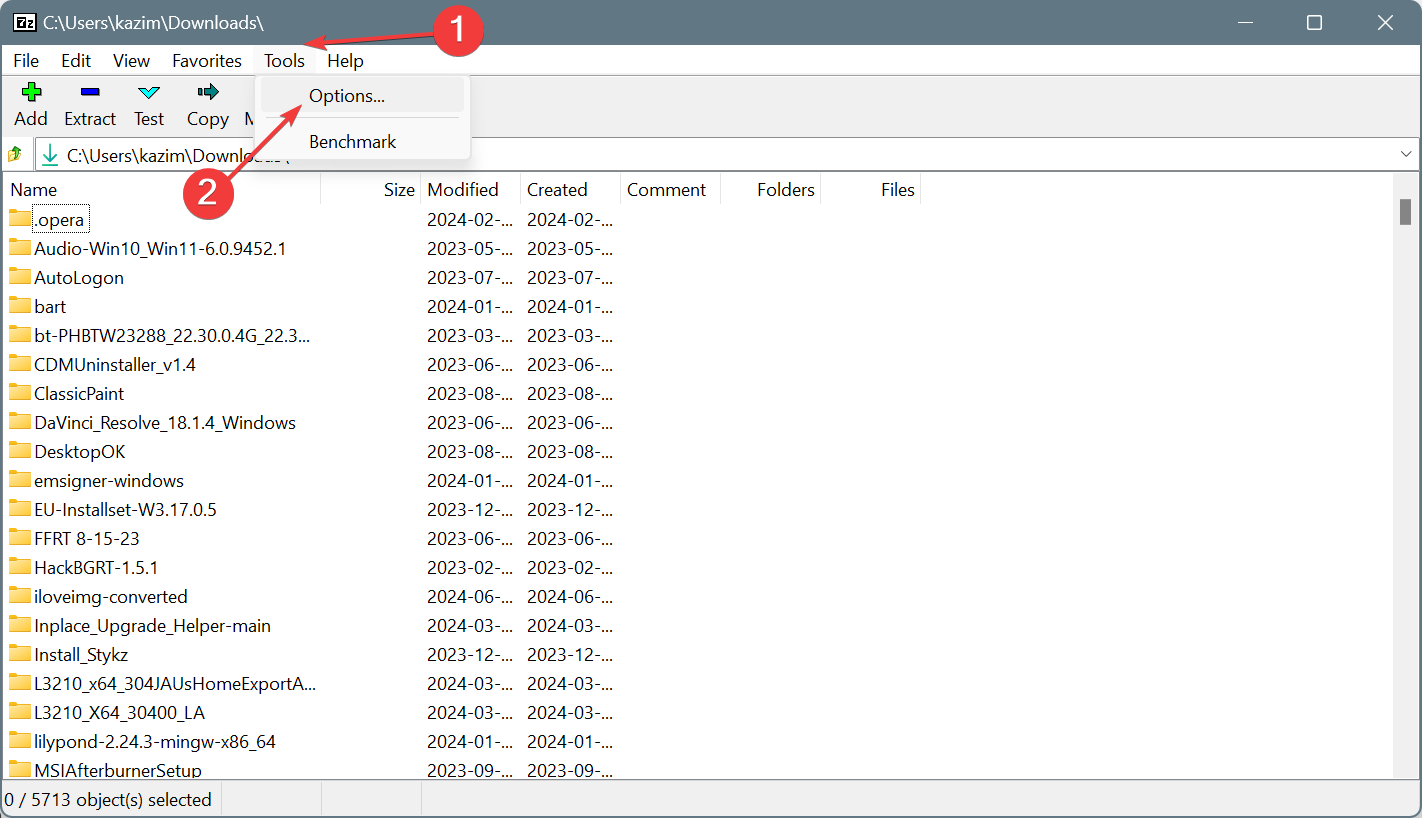
Task: Expand the address bar path dropdown
Action: coord(1406,153)
